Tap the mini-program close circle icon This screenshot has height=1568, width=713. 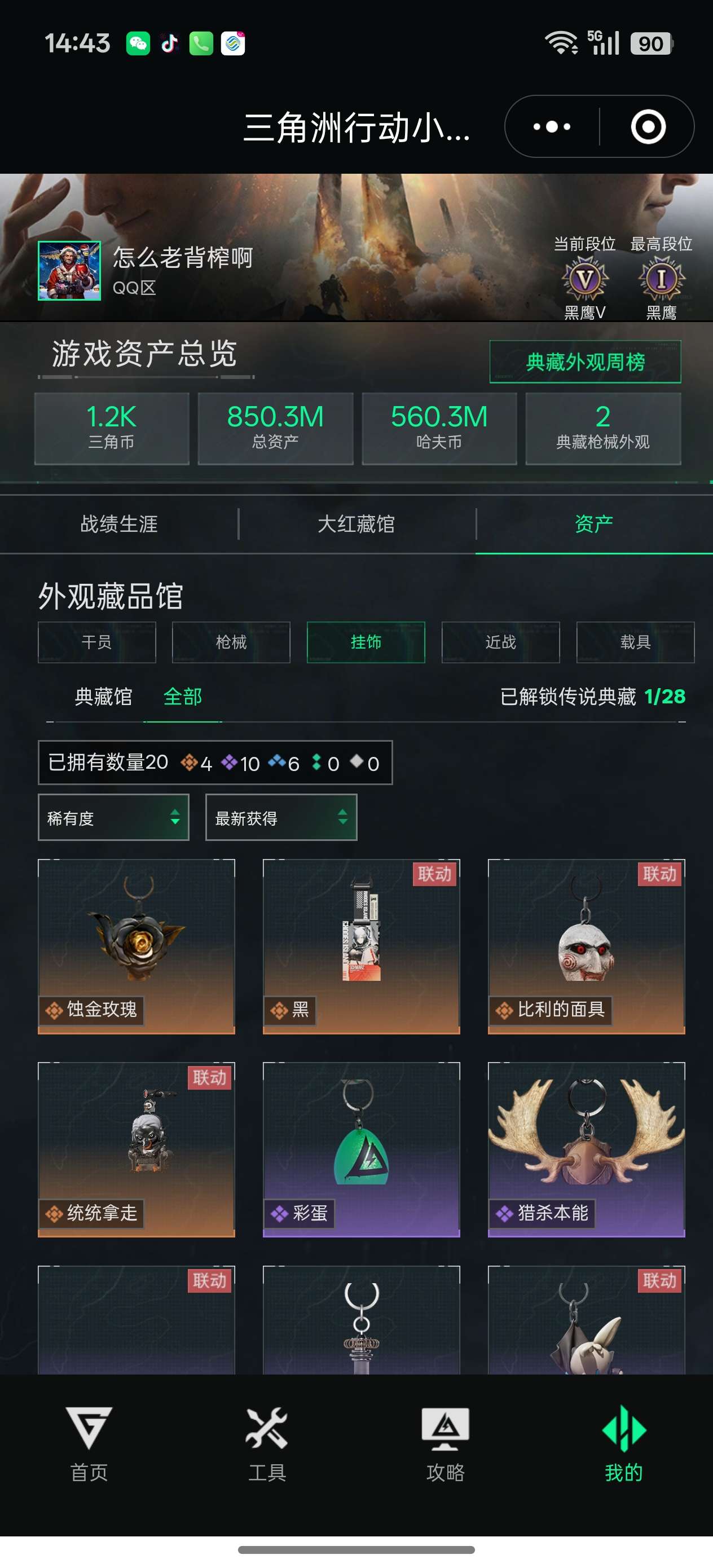[648, 126]
